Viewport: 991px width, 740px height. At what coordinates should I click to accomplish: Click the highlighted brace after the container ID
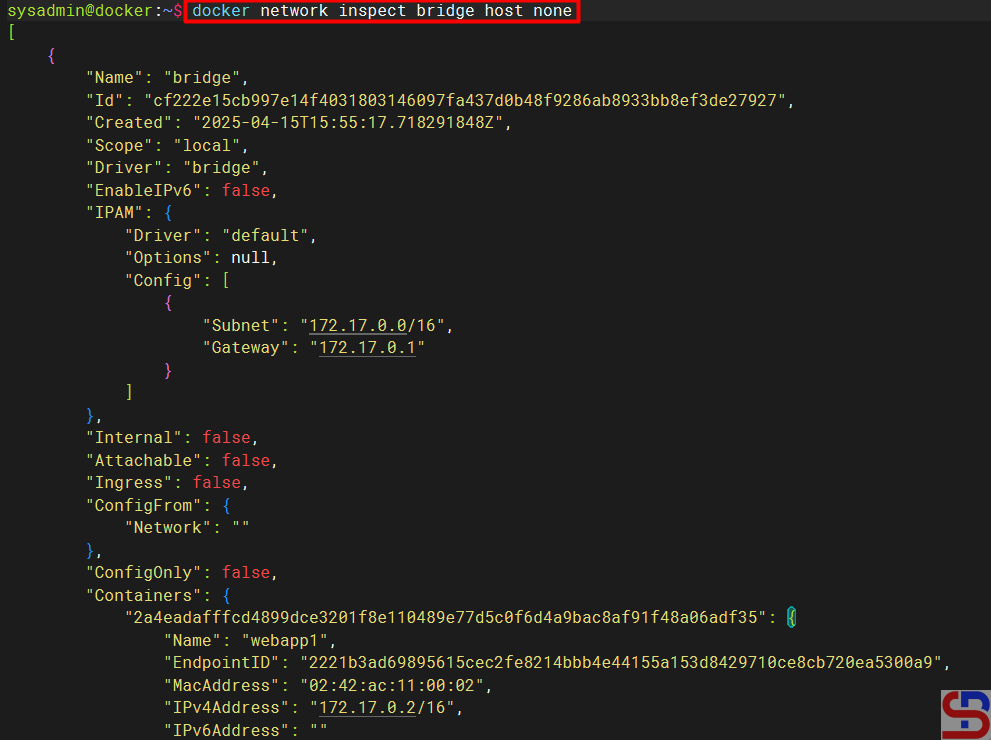[x=791, y=617]
